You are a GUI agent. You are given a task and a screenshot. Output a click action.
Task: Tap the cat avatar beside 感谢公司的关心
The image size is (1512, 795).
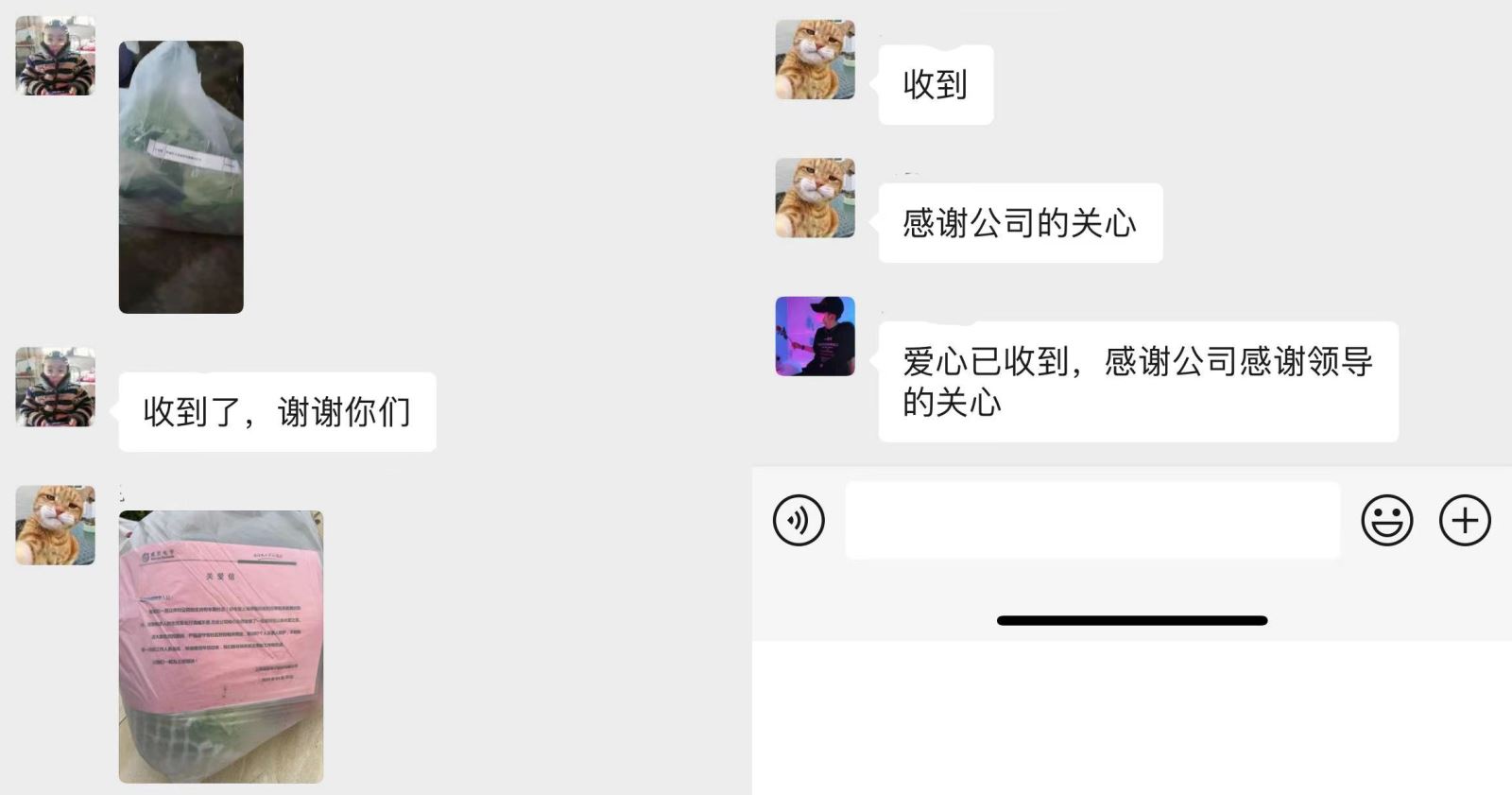(x=815, y=198)
